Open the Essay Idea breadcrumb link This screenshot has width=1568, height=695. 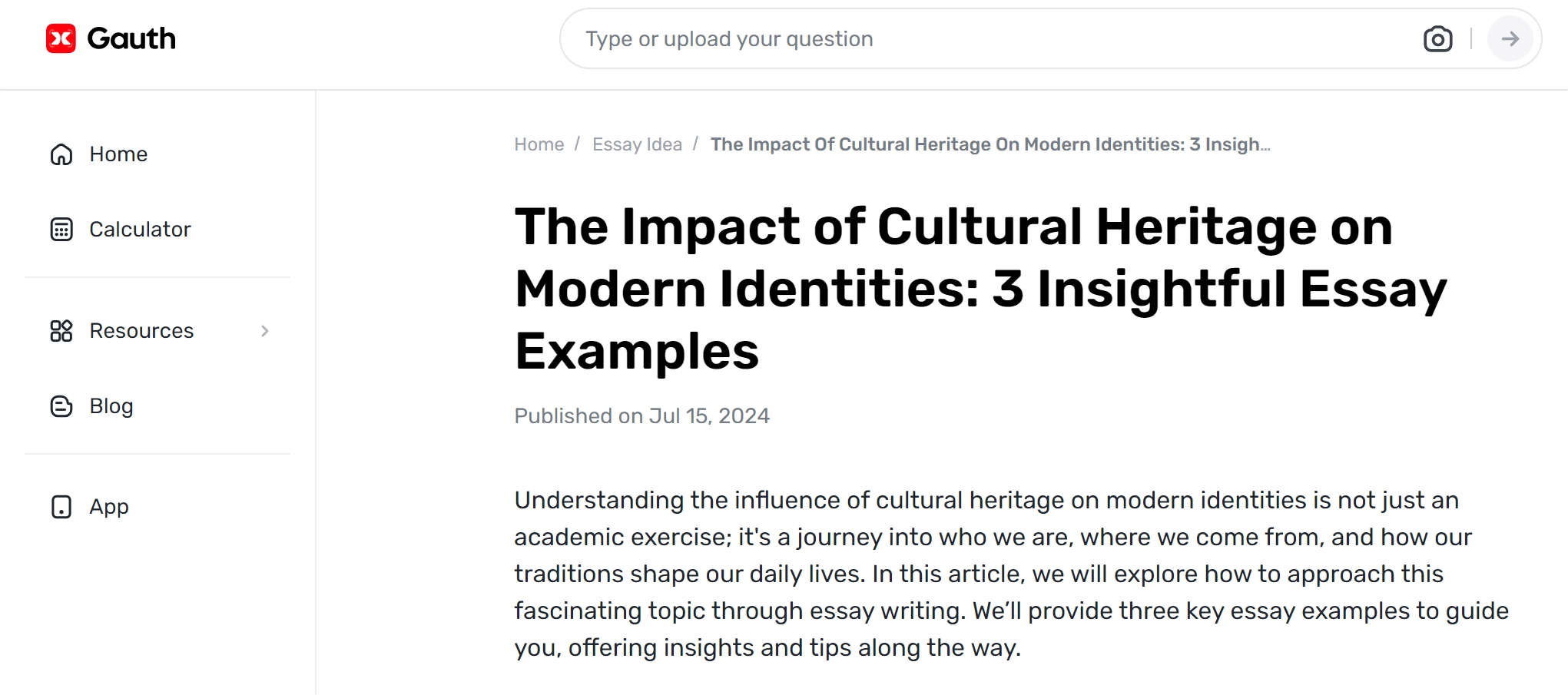[637, 144]
